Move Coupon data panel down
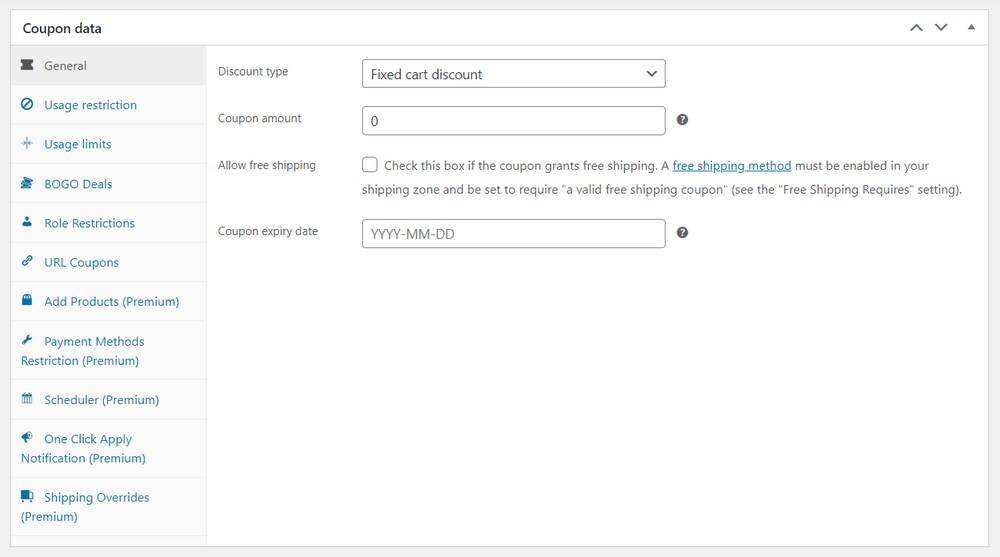Viewport: 1000px width, 557px height. coord(941,28)
